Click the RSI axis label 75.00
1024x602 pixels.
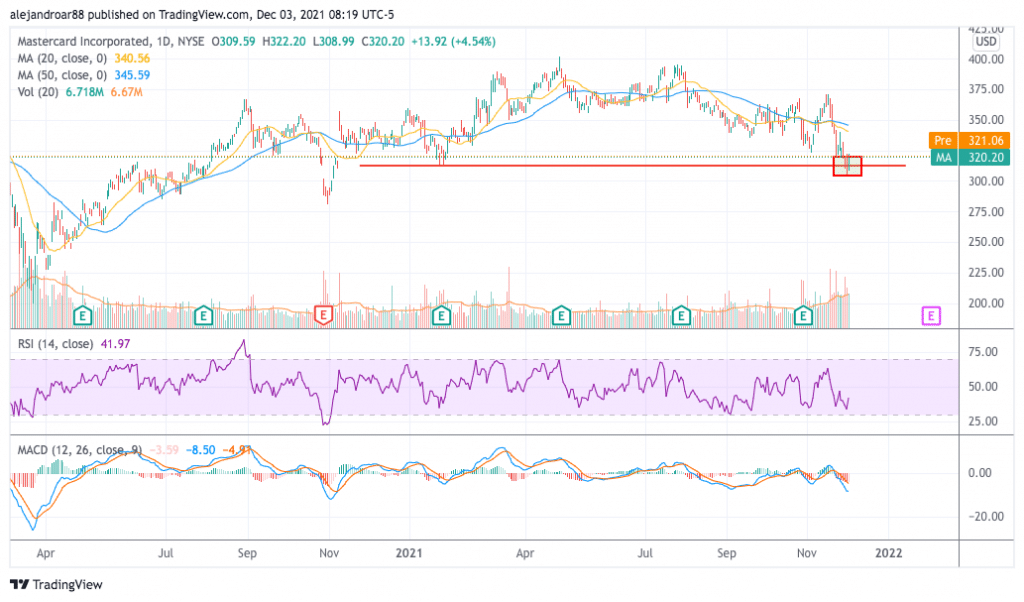[983, 352]
